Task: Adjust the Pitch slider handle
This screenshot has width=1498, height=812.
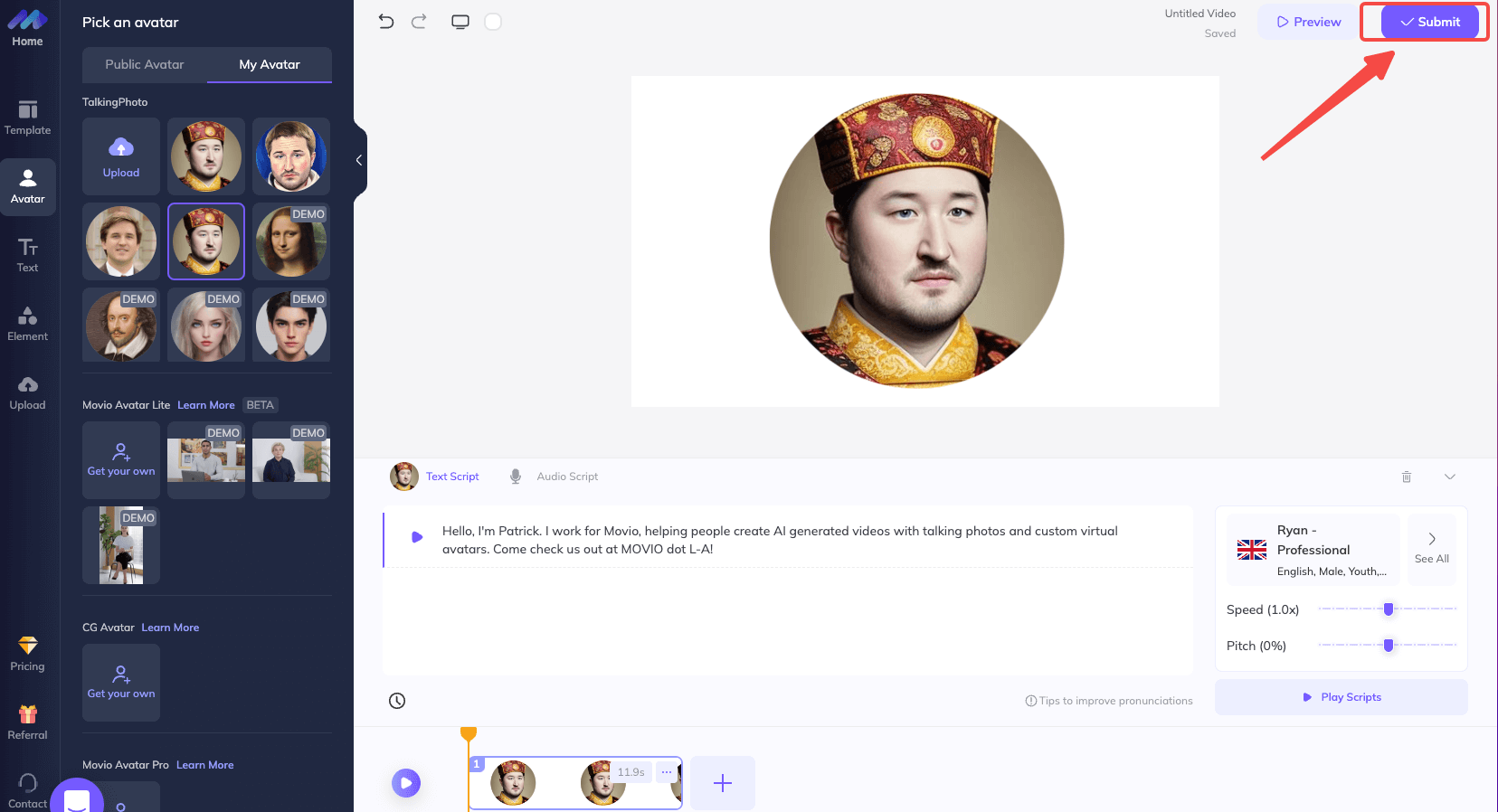Action: [1389, 646]
